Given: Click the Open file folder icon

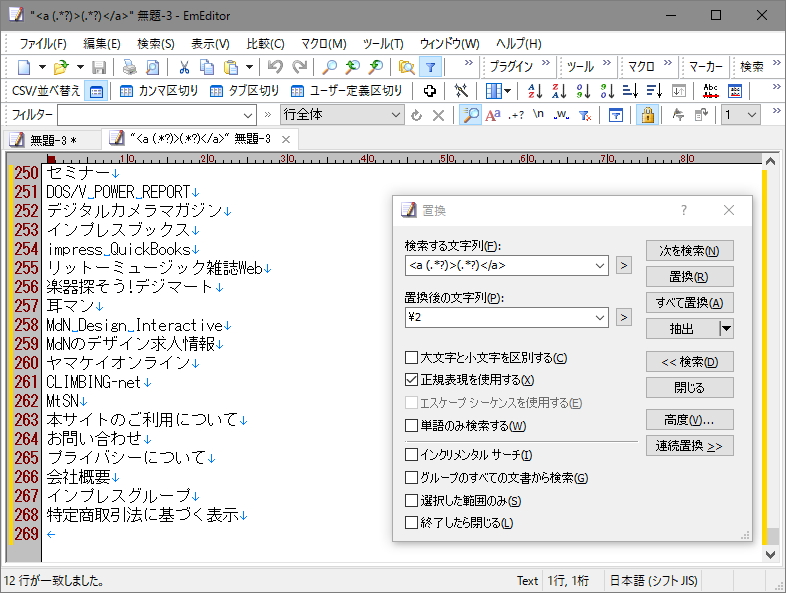Looking at the screenshot, I should tap(61, 67).
